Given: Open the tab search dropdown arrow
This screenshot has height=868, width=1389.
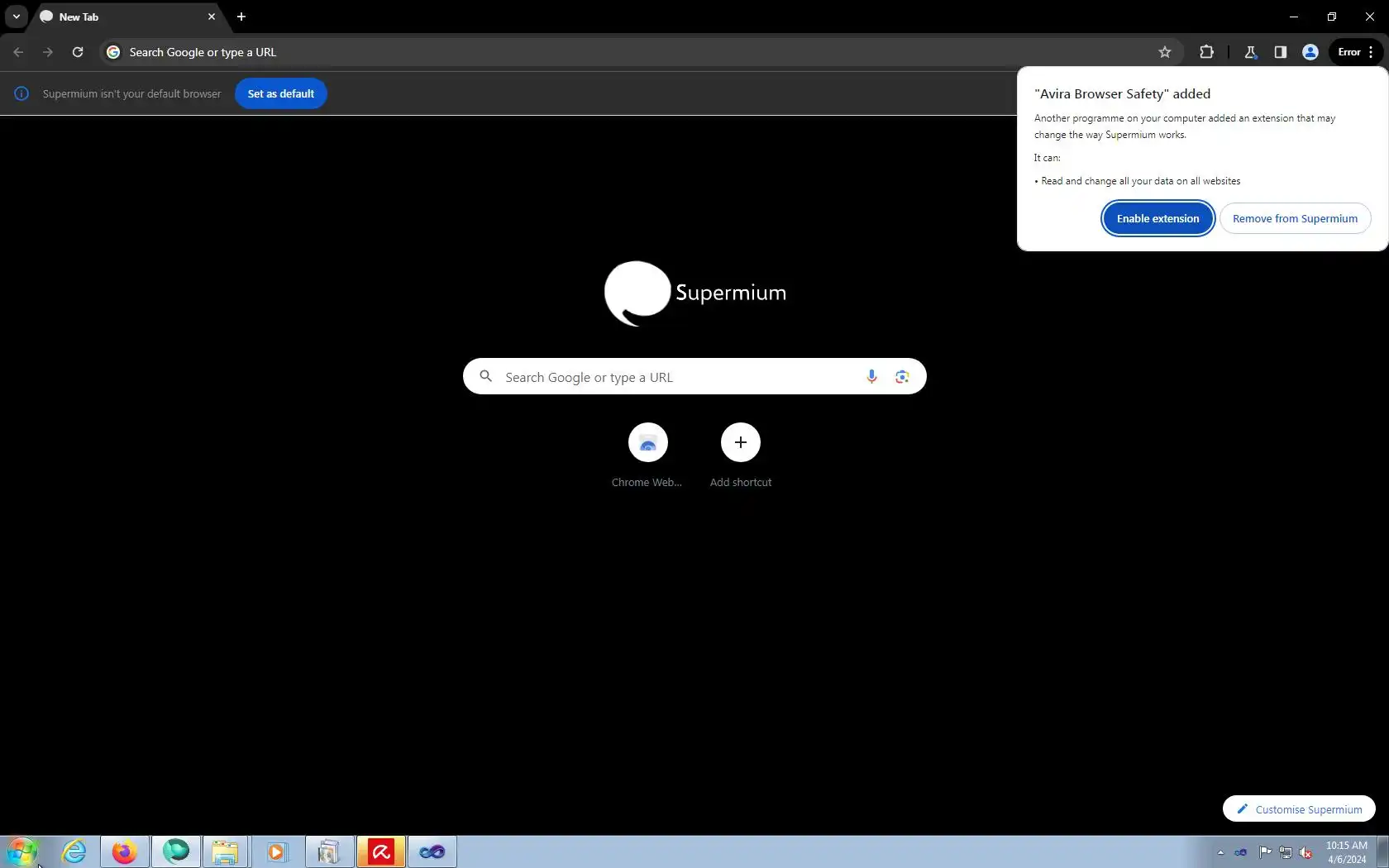Looking at the screenshot, I should point(17,17).
